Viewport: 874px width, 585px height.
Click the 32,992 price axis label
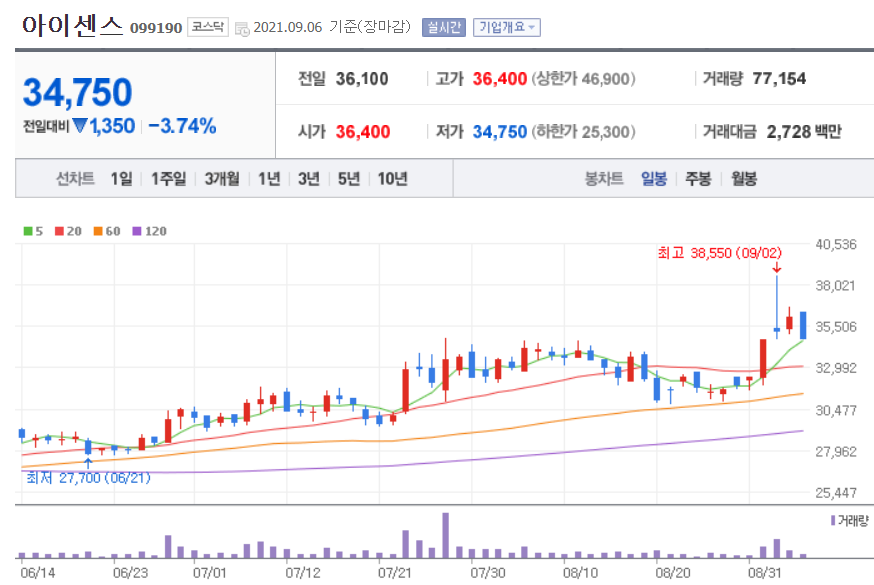click(836, 368)
